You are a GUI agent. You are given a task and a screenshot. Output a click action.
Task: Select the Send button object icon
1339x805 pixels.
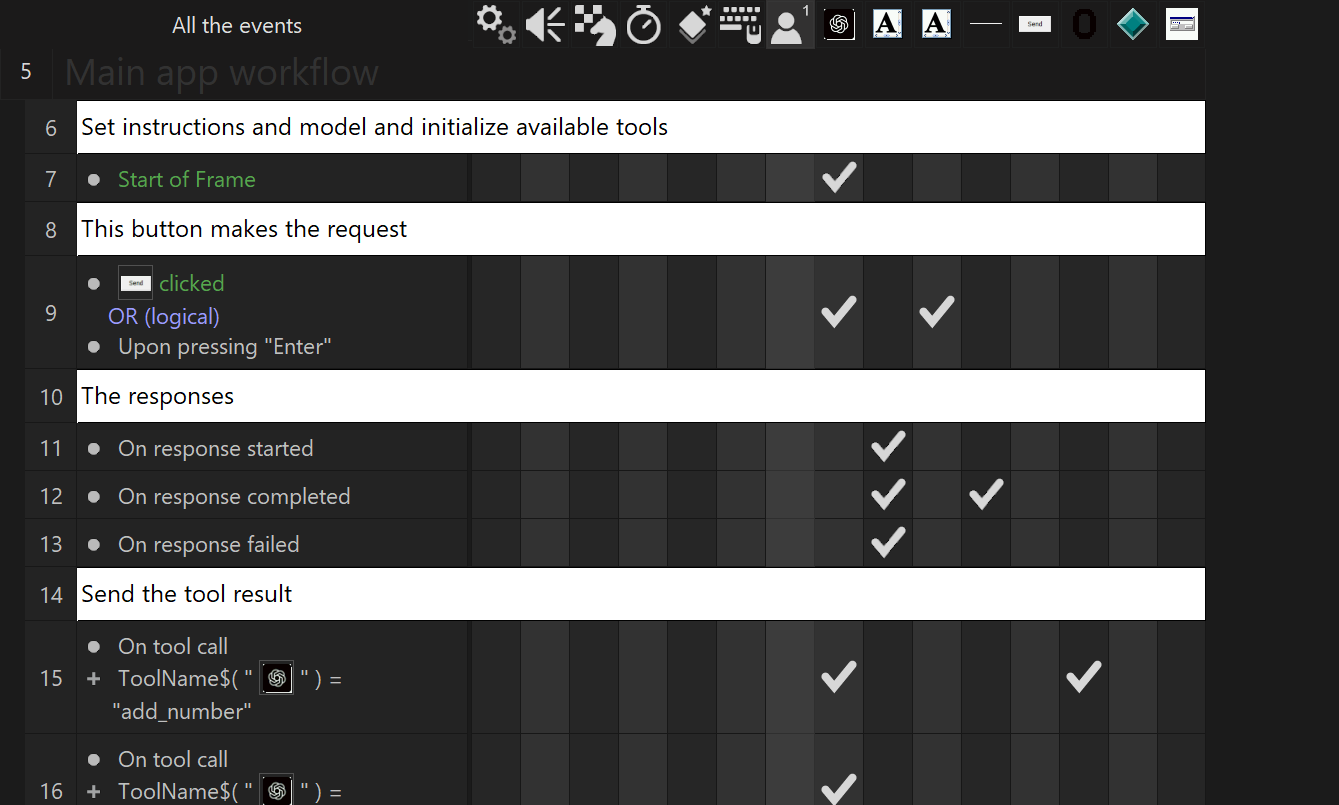click(1035, 24)
